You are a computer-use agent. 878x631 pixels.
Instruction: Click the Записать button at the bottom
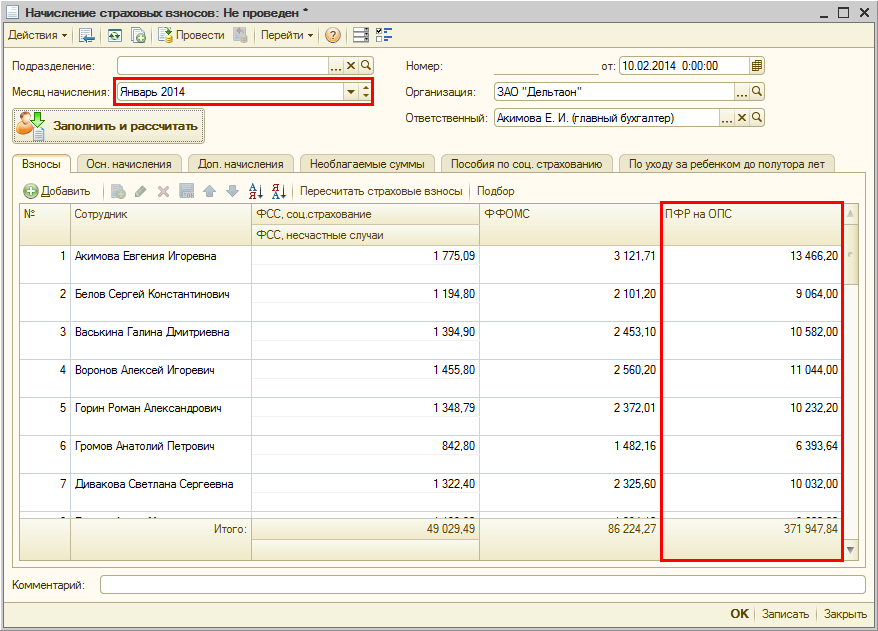(785, 614)
